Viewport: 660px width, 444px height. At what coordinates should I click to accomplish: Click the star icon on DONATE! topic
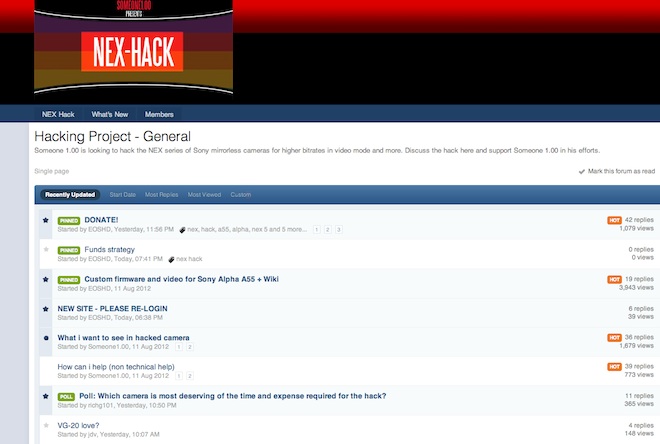(x=46, y=220)
